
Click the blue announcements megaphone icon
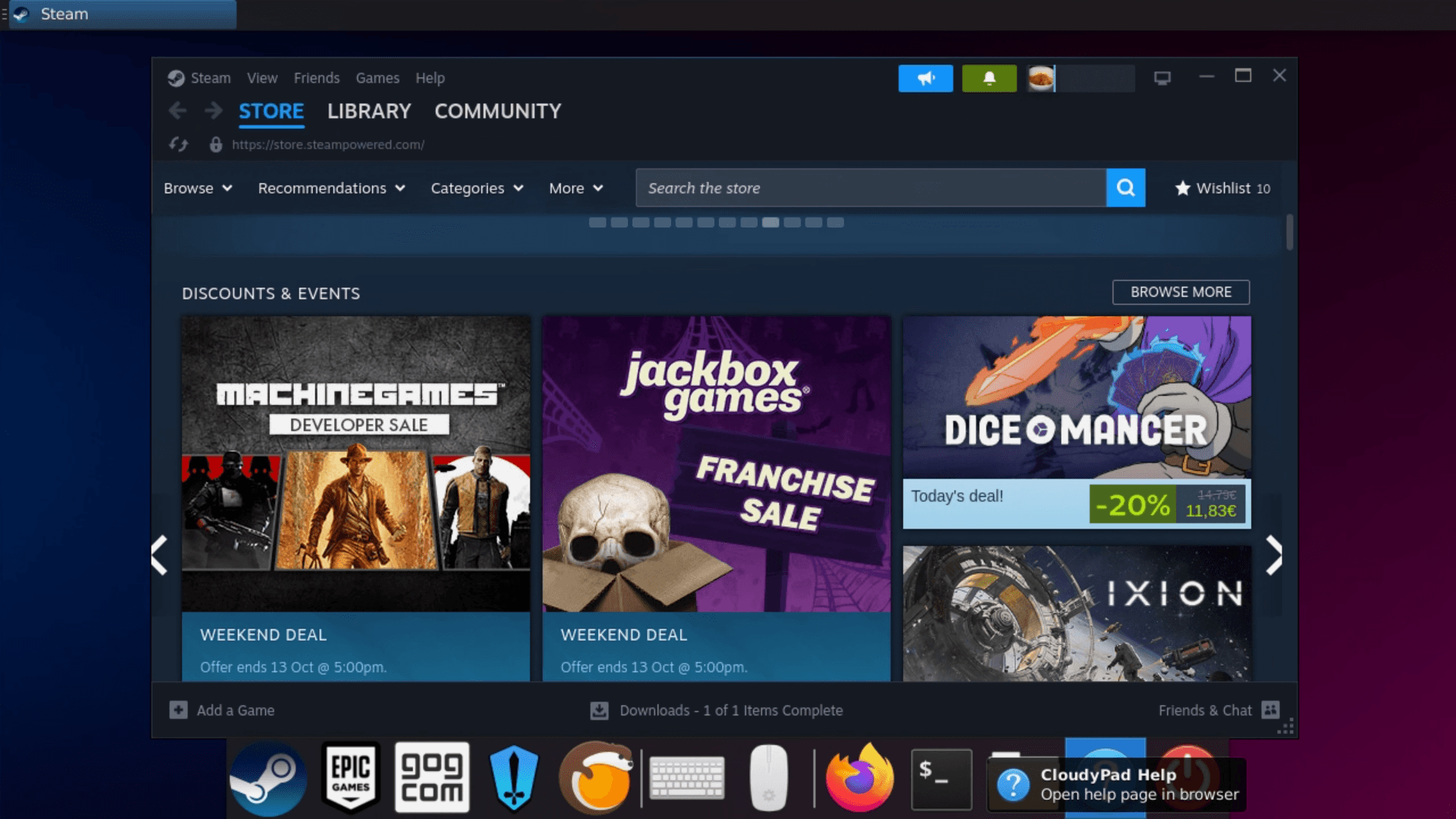pos(925,78)
